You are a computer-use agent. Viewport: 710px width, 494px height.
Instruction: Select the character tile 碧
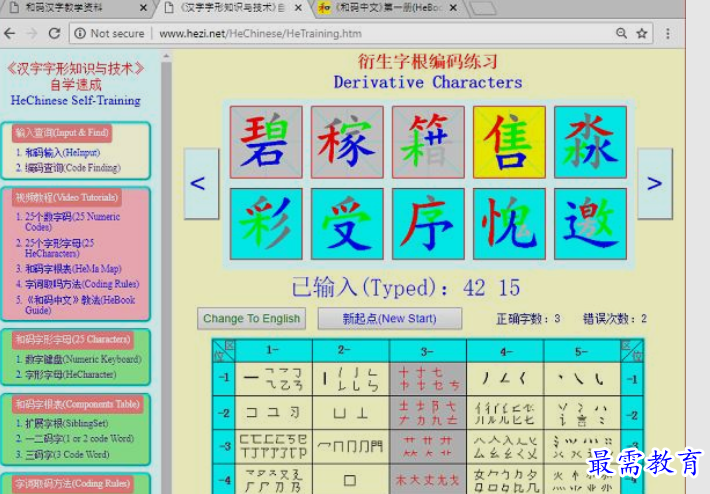(x=266, y=142)
